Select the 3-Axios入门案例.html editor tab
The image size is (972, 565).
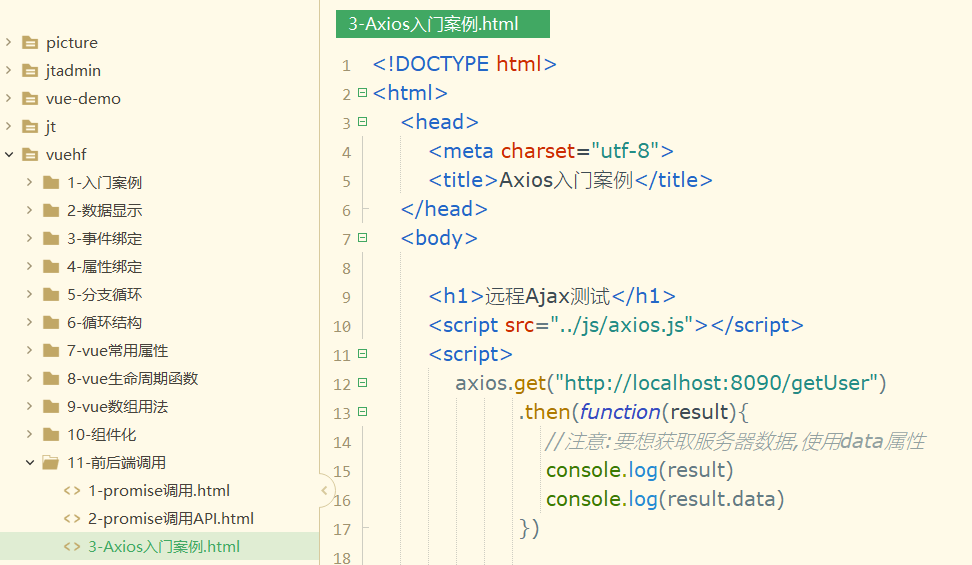[x=443, y=24]
